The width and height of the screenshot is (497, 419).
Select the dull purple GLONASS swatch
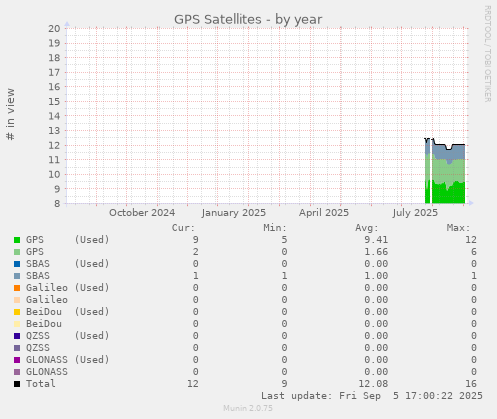[x=17, y=372]
